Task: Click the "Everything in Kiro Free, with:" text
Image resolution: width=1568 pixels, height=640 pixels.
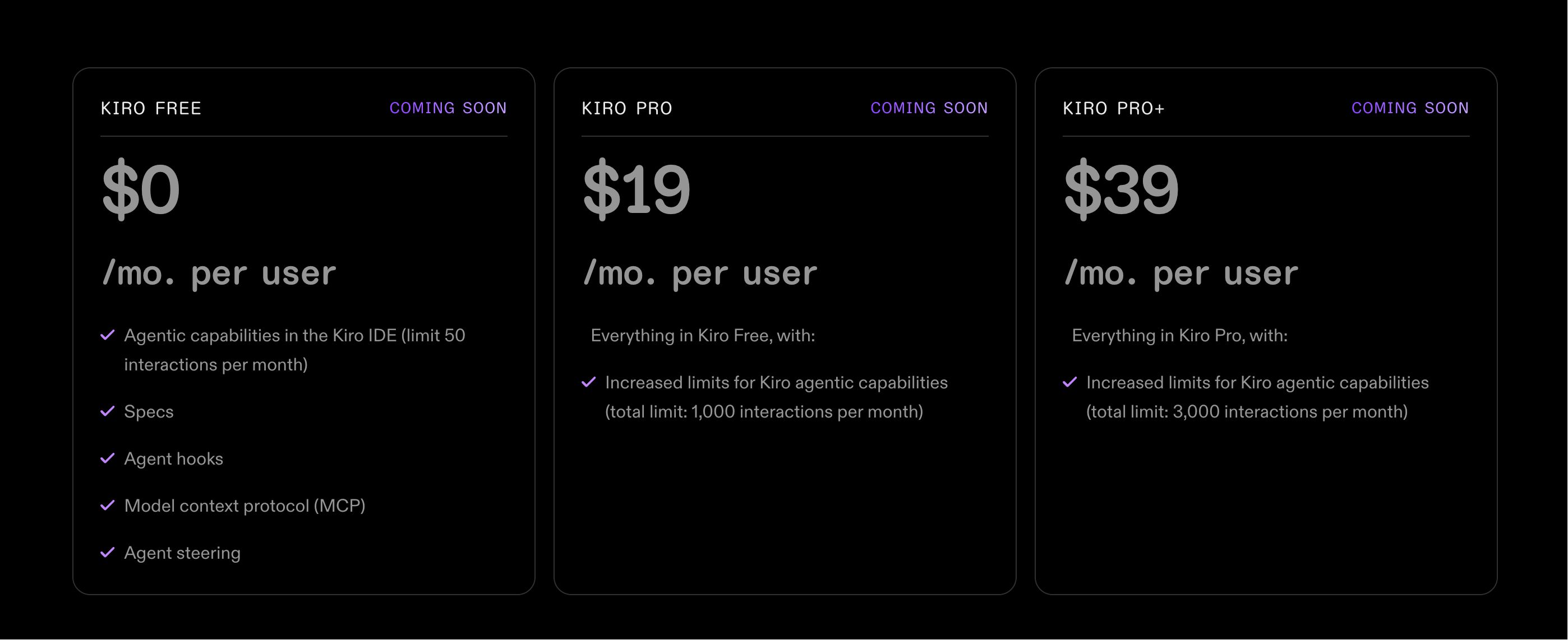Action: click(703, 336)
